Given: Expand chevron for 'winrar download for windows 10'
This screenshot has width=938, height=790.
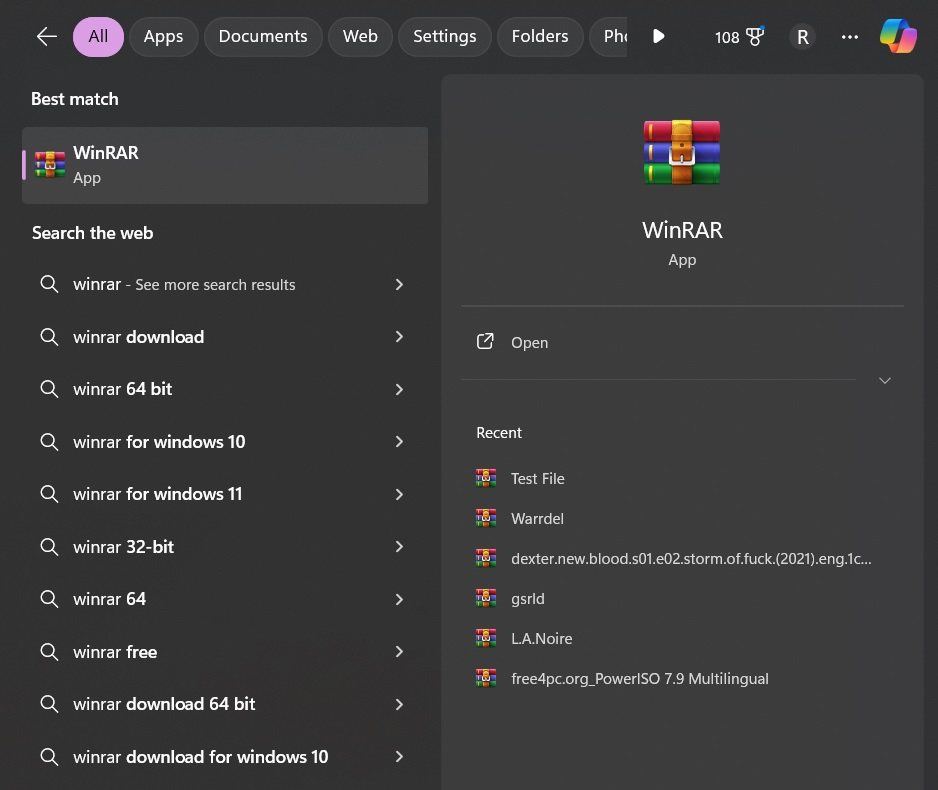Looking at the screenshot, I should coord(399,757).
